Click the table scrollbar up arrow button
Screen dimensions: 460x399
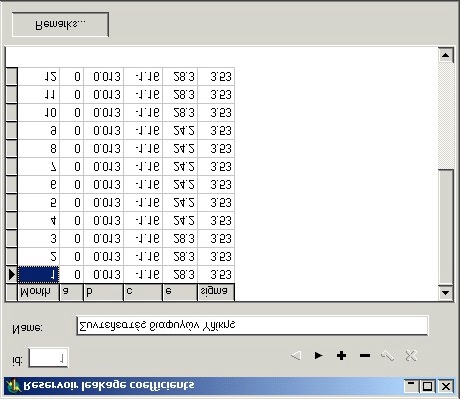tap(446, 55)
